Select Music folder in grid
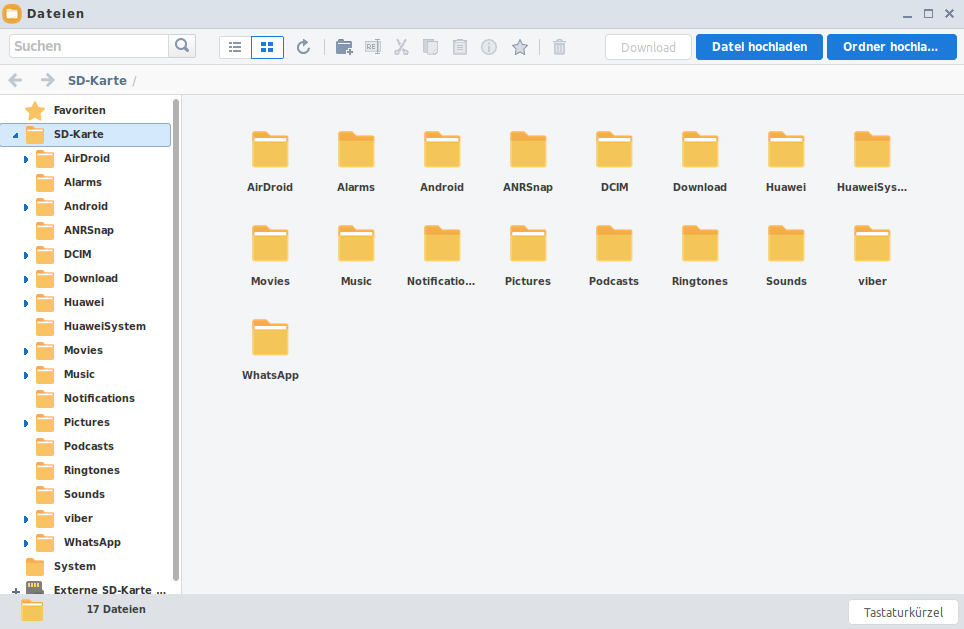Screen dimensions: 964x629 [x=356, y=255]
